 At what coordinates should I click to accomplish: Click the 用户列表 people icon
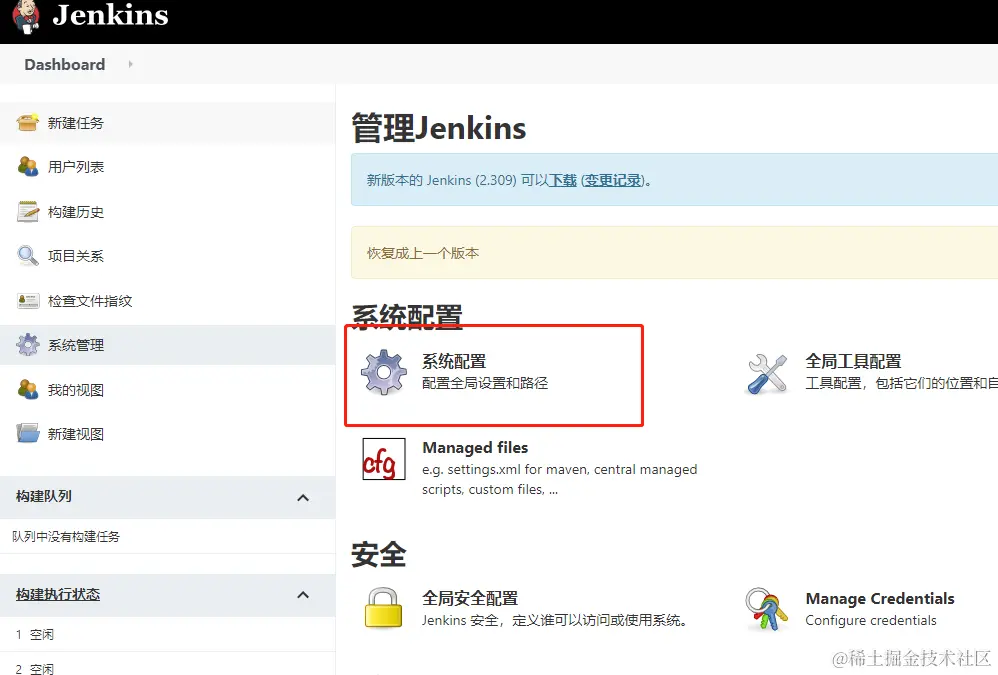[x=27, y=167]
